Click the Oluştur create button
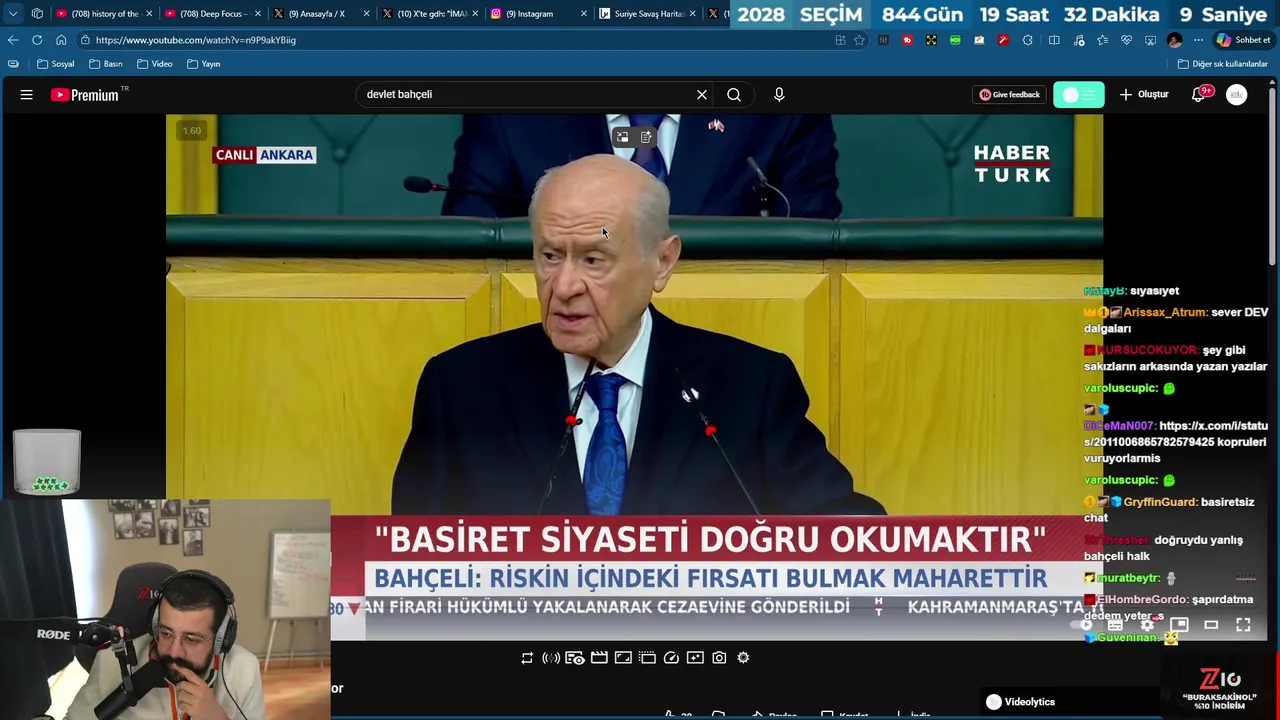The image size is (1280, 720). click(x=1144, y=95)
